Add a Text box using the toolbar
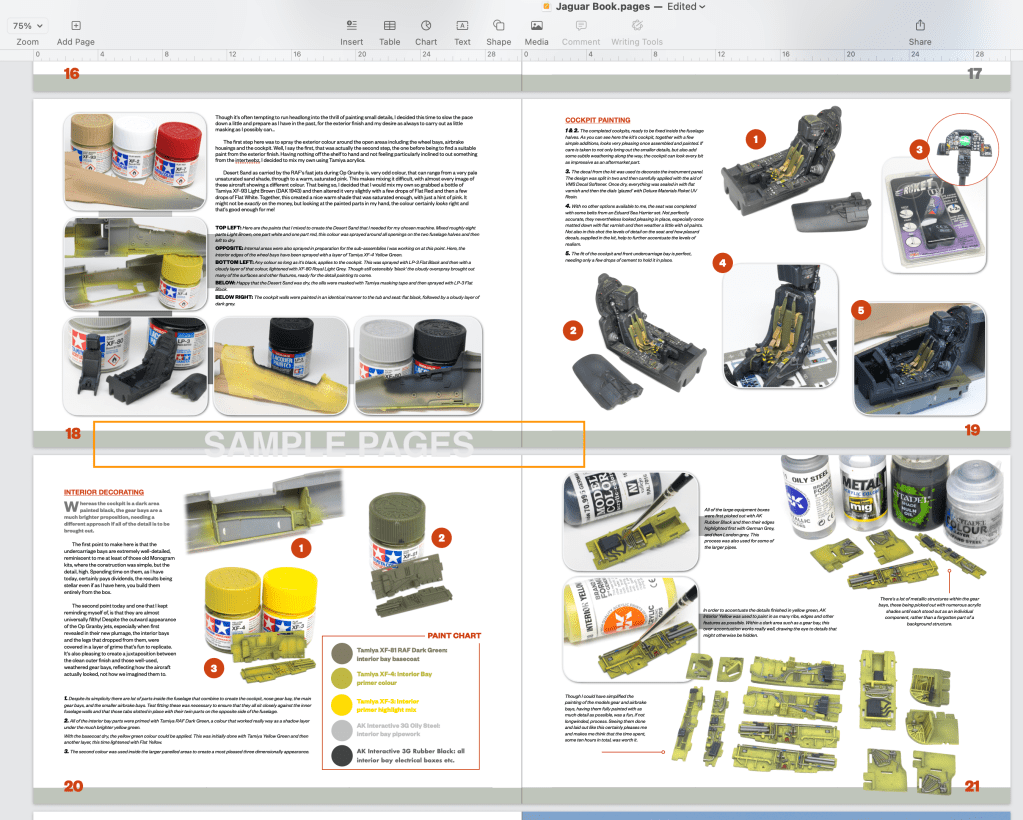The width and height of the screenshot is (1023, 820). tap(462, 25)
